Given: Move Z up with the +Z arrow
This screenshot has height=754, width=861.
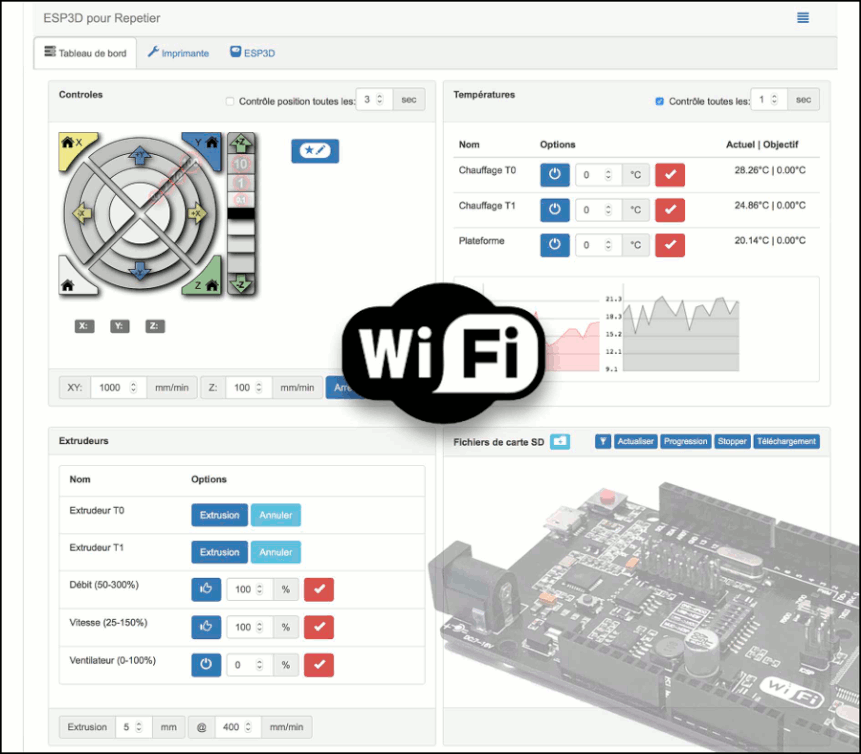Looking at the screenshot, I should point(241,143).
